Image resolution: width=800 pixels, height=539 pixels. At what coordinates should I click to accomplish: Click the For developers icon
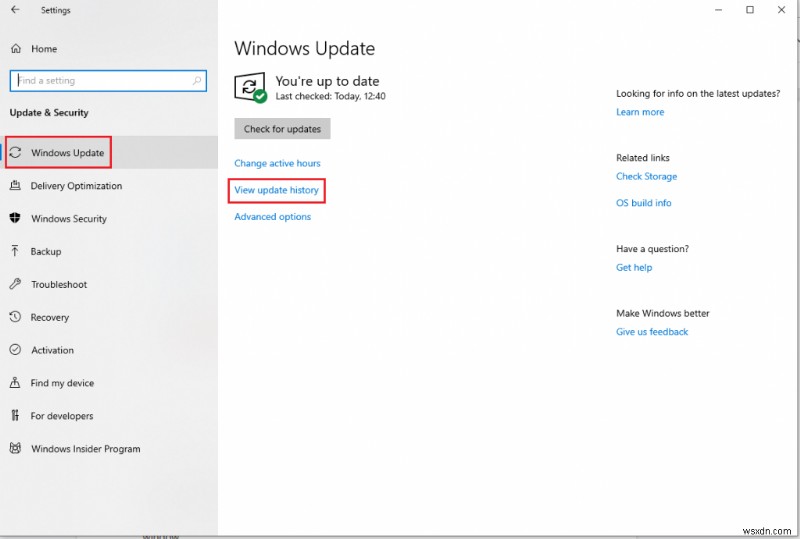[15, 415]
